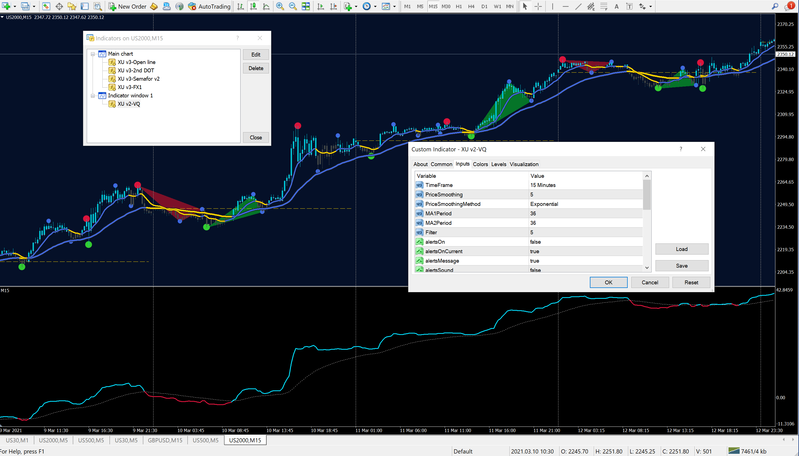Screen dimensions: 799x456
Task: Toggle the AutoTrading button
Action: coord(208,6)
